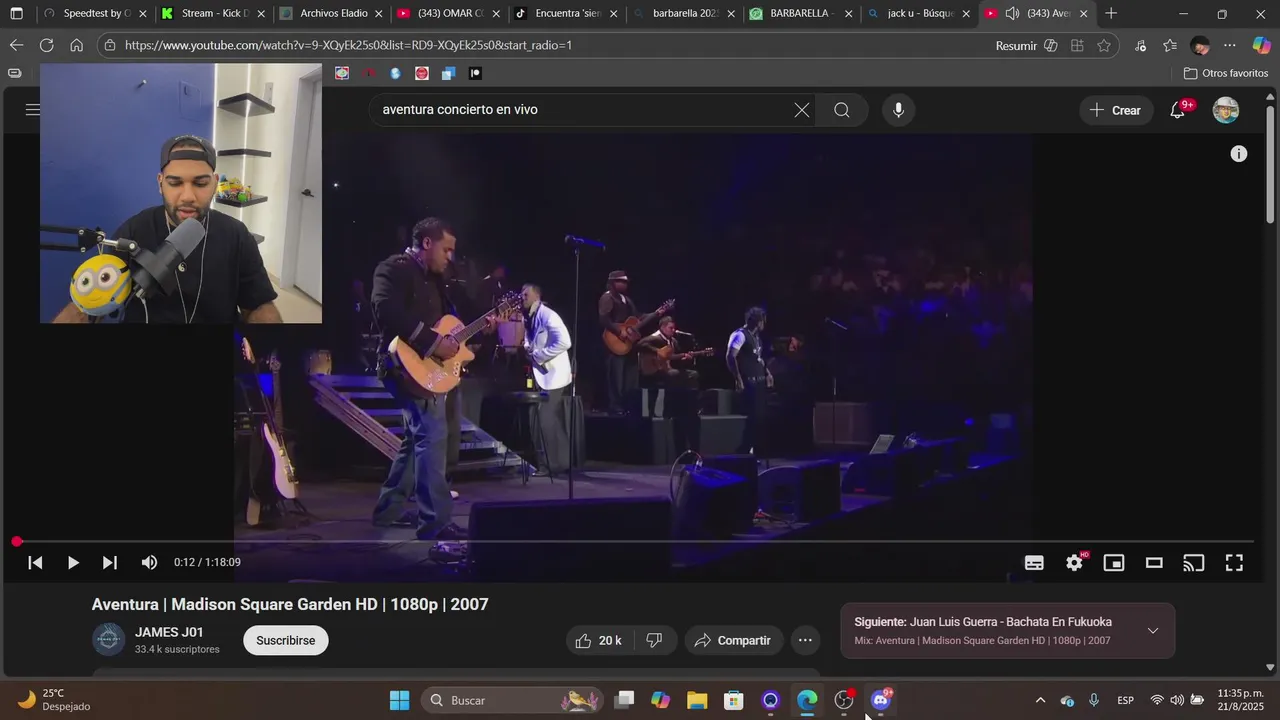Open a new browser tab
1280x720 pixels.
pos(1111,14)
